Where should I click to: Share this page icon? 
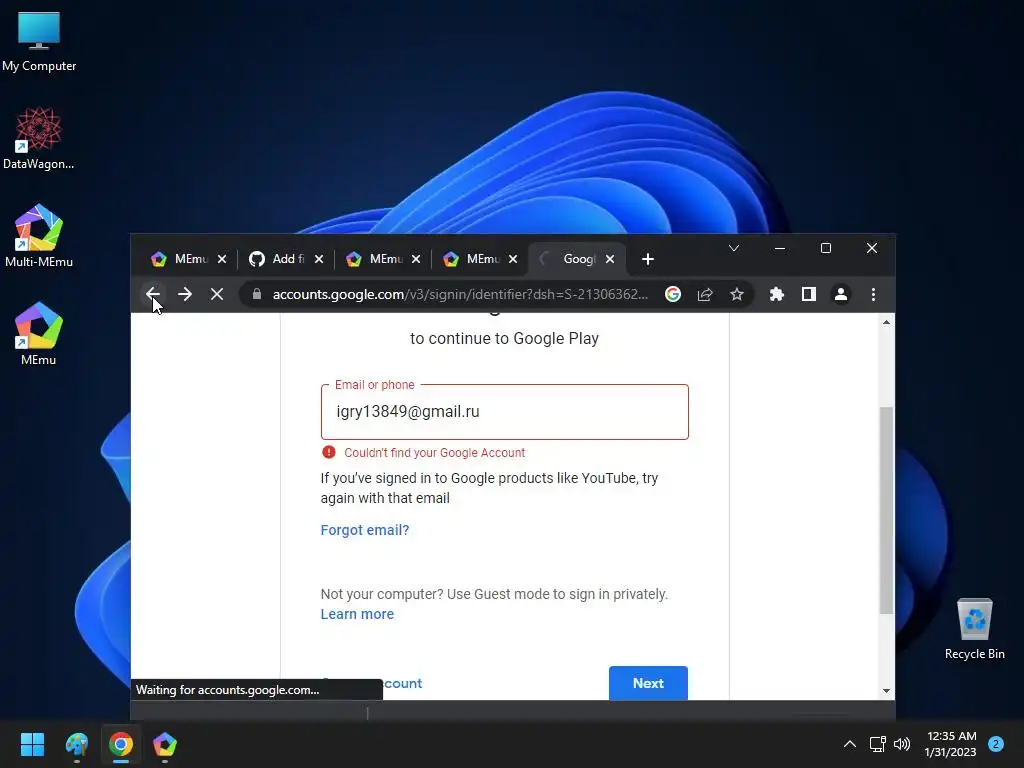pos(705,295)
